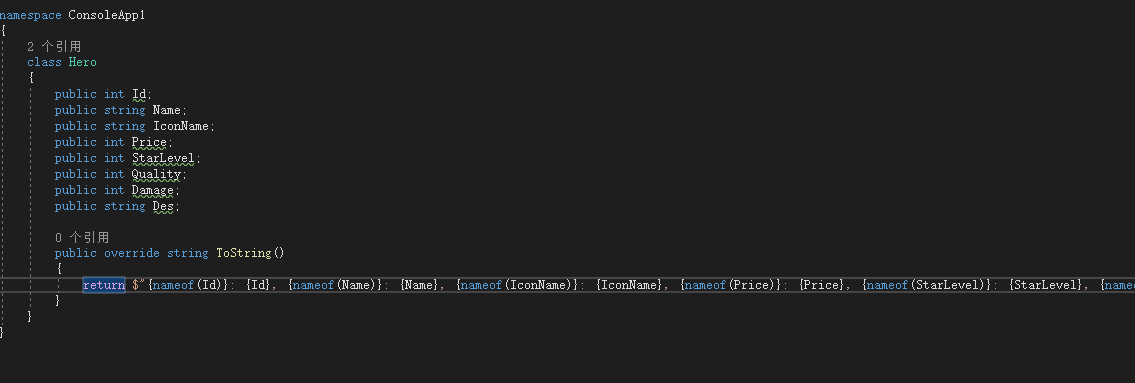Click the IconName field declaration identifier
The image size is (1135, 383).
coord(181,126)
